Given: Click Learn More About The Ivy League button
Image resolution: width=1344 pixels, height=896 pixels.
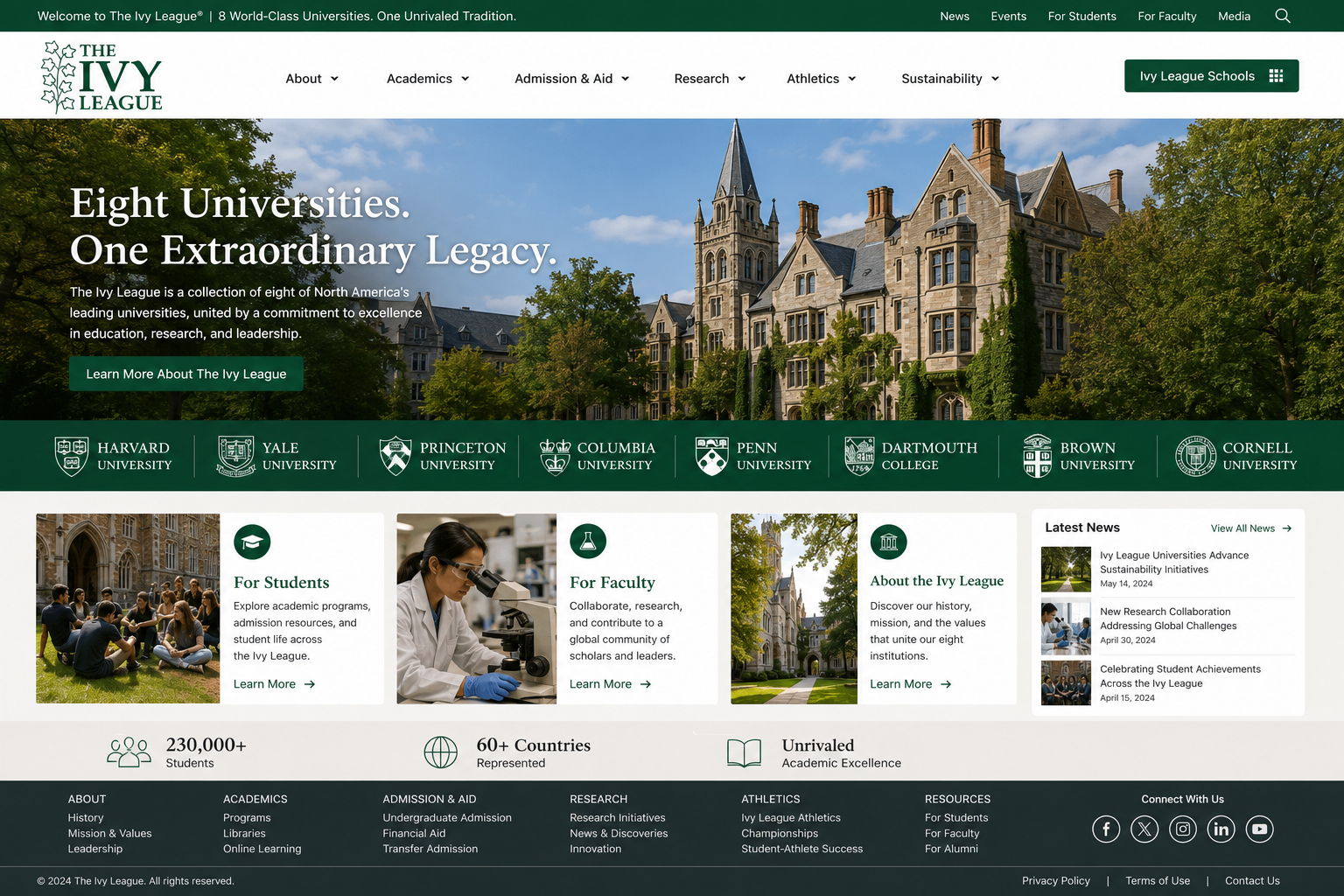Looking at the screenshot, I should click(186, 374).
